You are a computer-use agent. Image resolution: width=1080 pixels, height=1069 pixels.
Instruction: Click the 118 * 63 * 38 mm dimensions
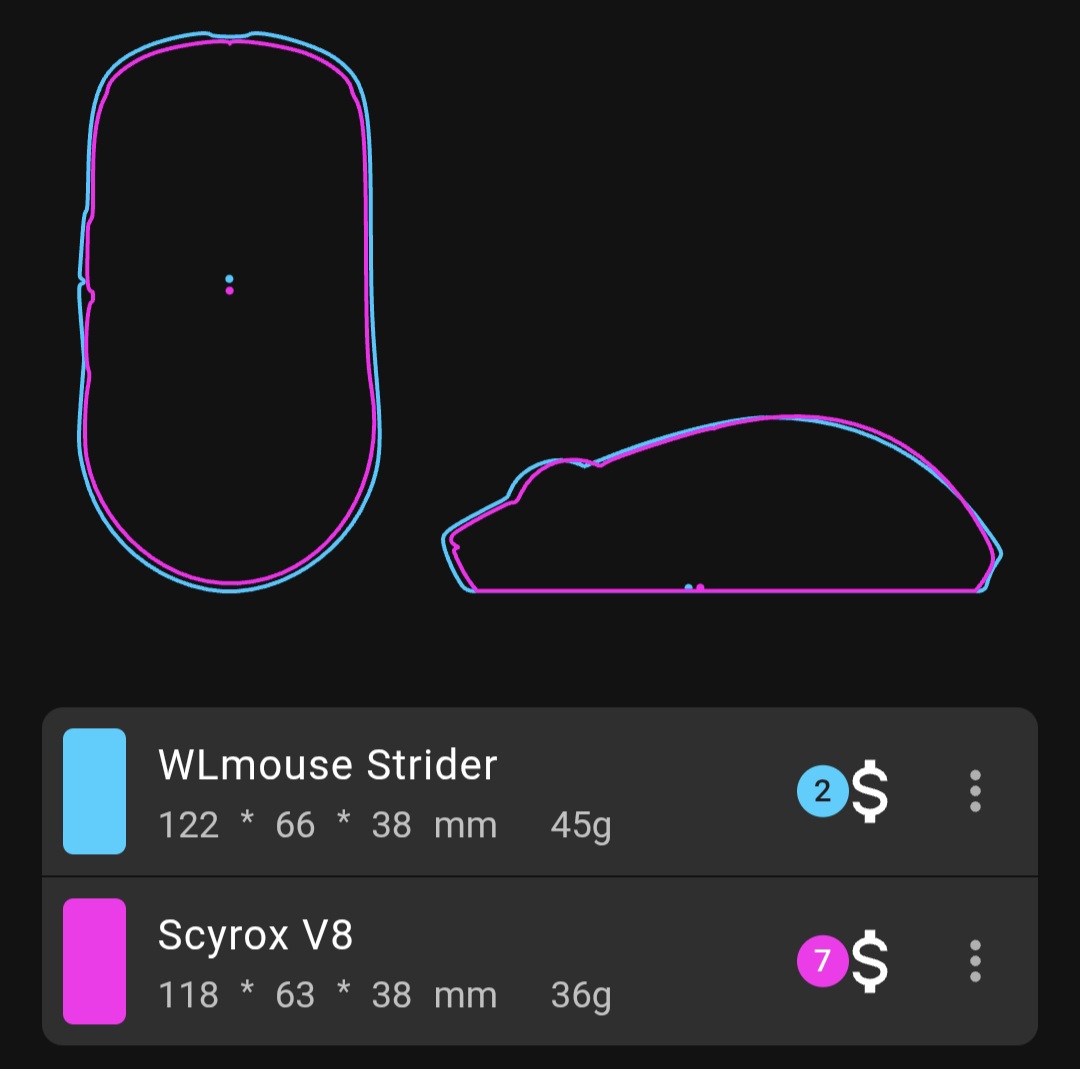[328, 996]
